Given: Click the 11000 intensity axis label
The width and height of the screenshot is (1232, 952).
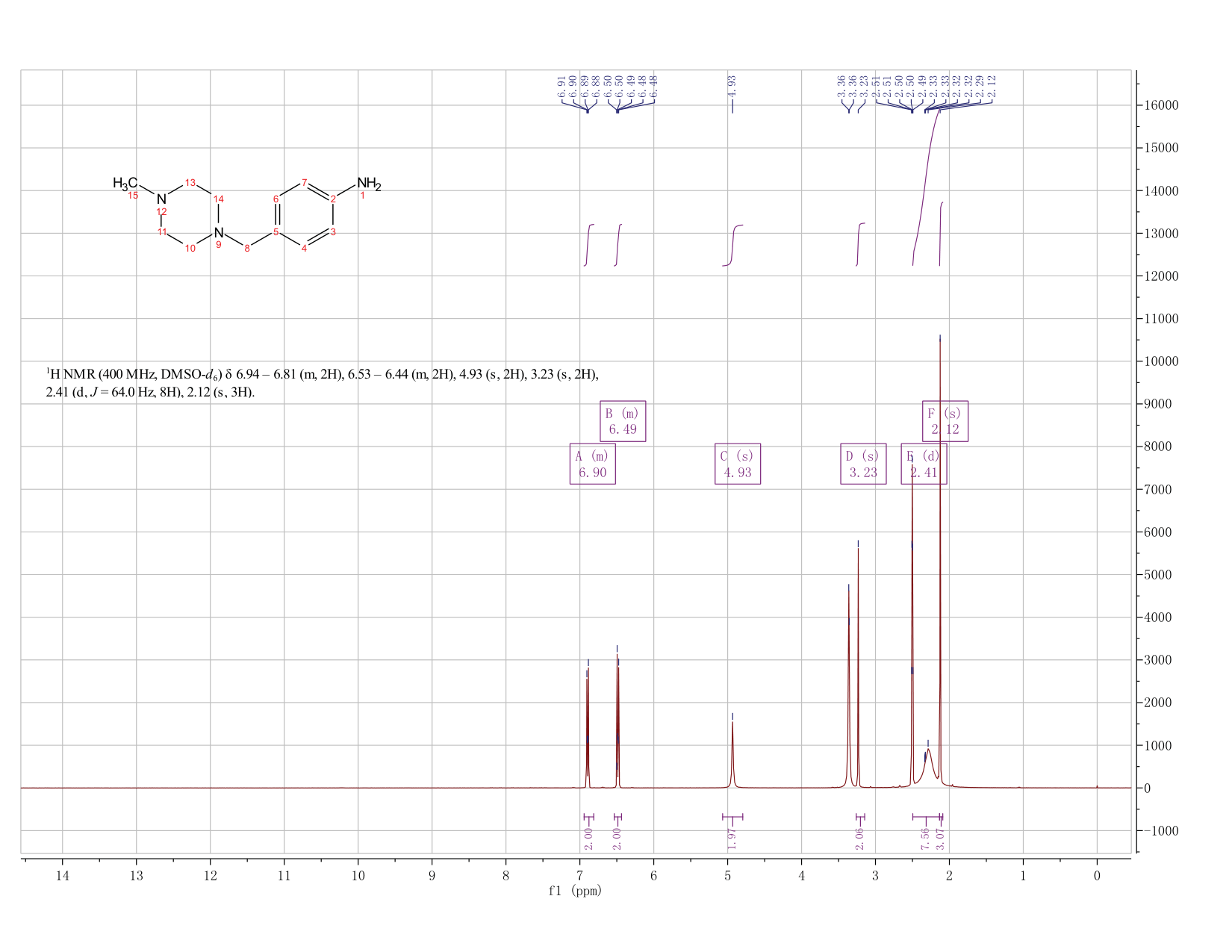Looking at the screenshot, I should [x=1161, y=319].
